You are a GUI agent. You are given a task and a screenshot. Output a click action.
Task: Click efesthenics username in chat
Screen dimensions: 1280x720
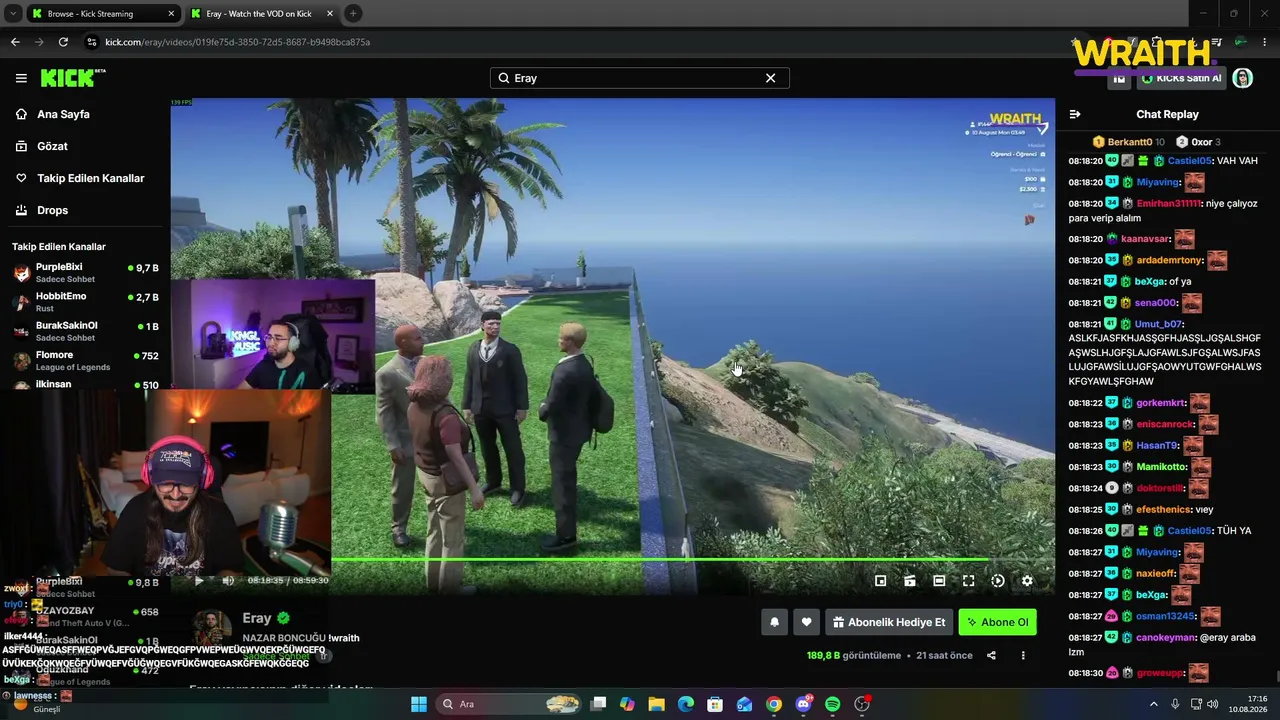[x=1164, y=509]
